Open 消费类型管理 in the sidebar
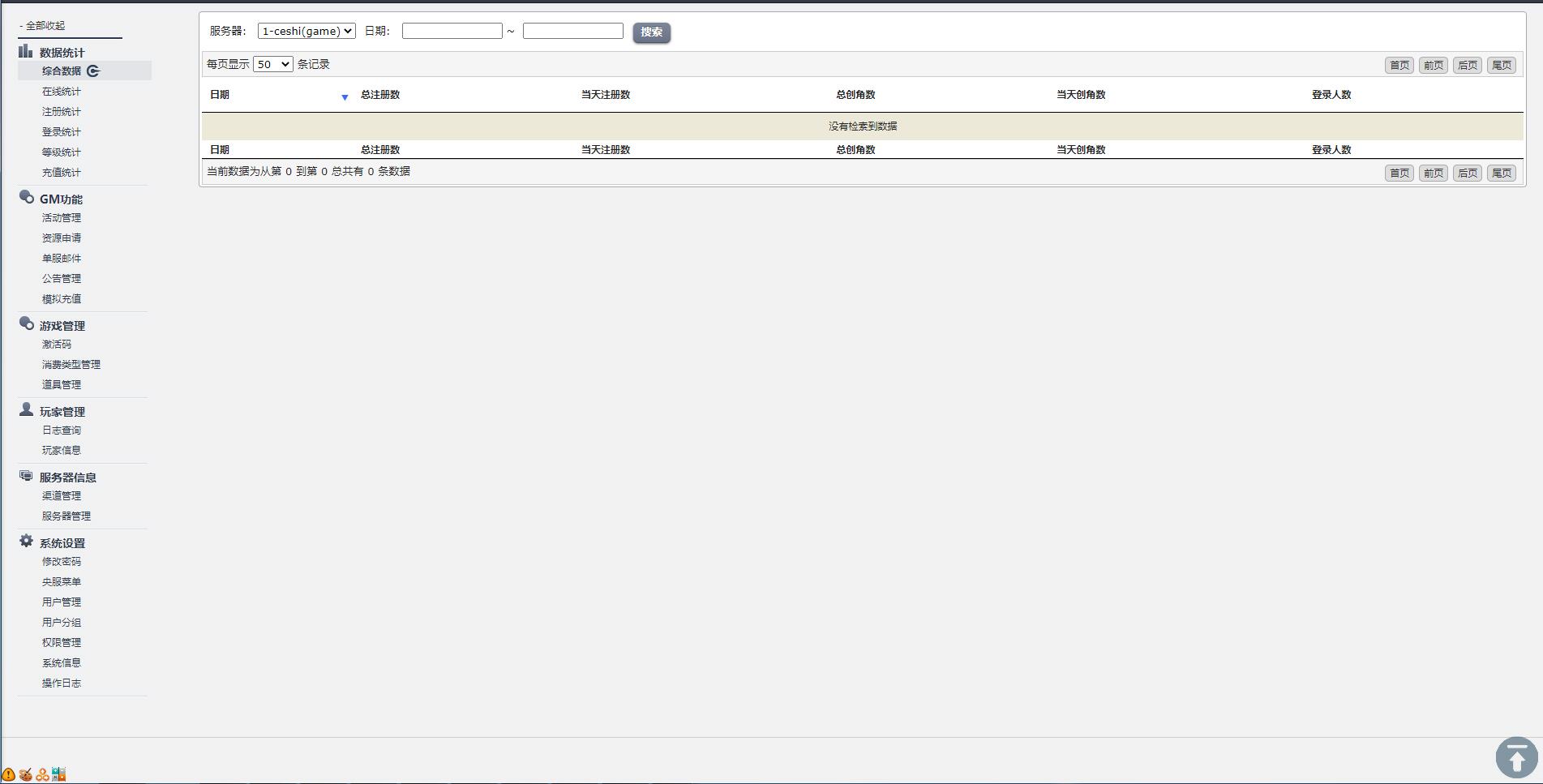The image size is (1543, 784). [71, 365]
